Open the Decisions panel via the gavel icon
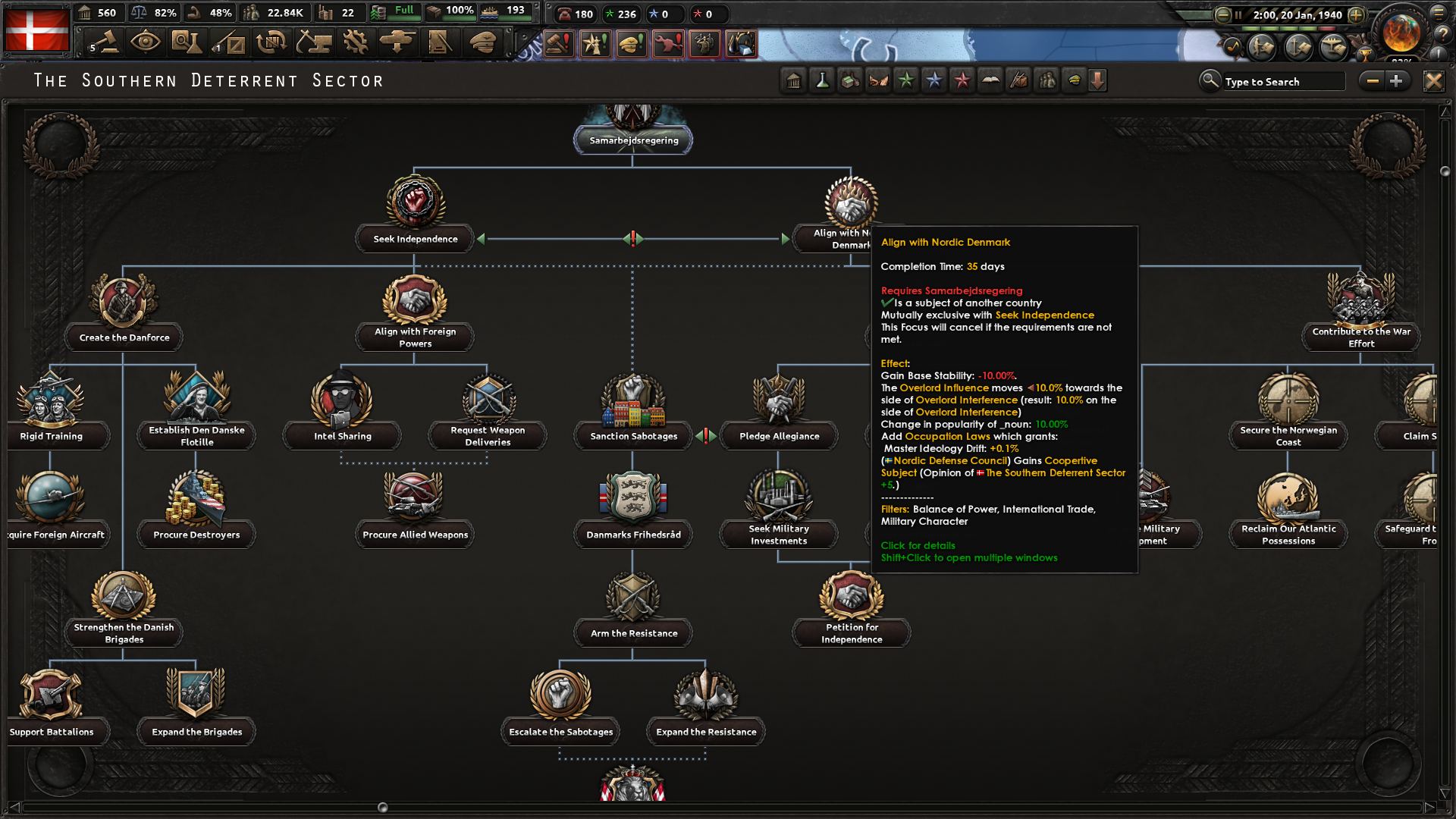This screenshot has height=819, width=1456. click(x=104, y=43)
